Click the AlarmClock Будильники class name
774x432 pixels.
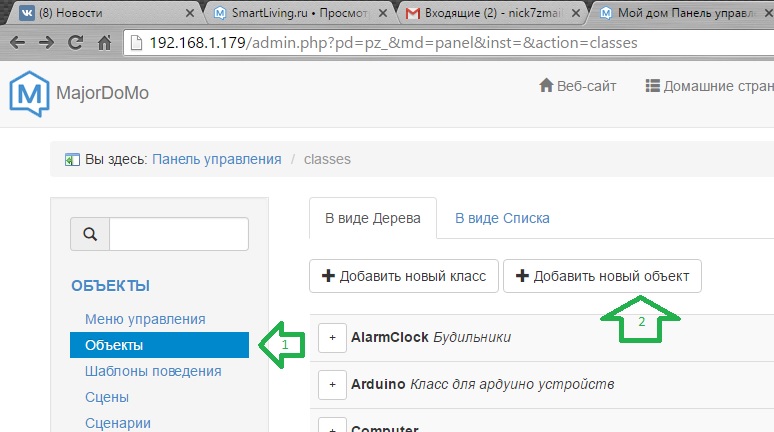[431, 338]
